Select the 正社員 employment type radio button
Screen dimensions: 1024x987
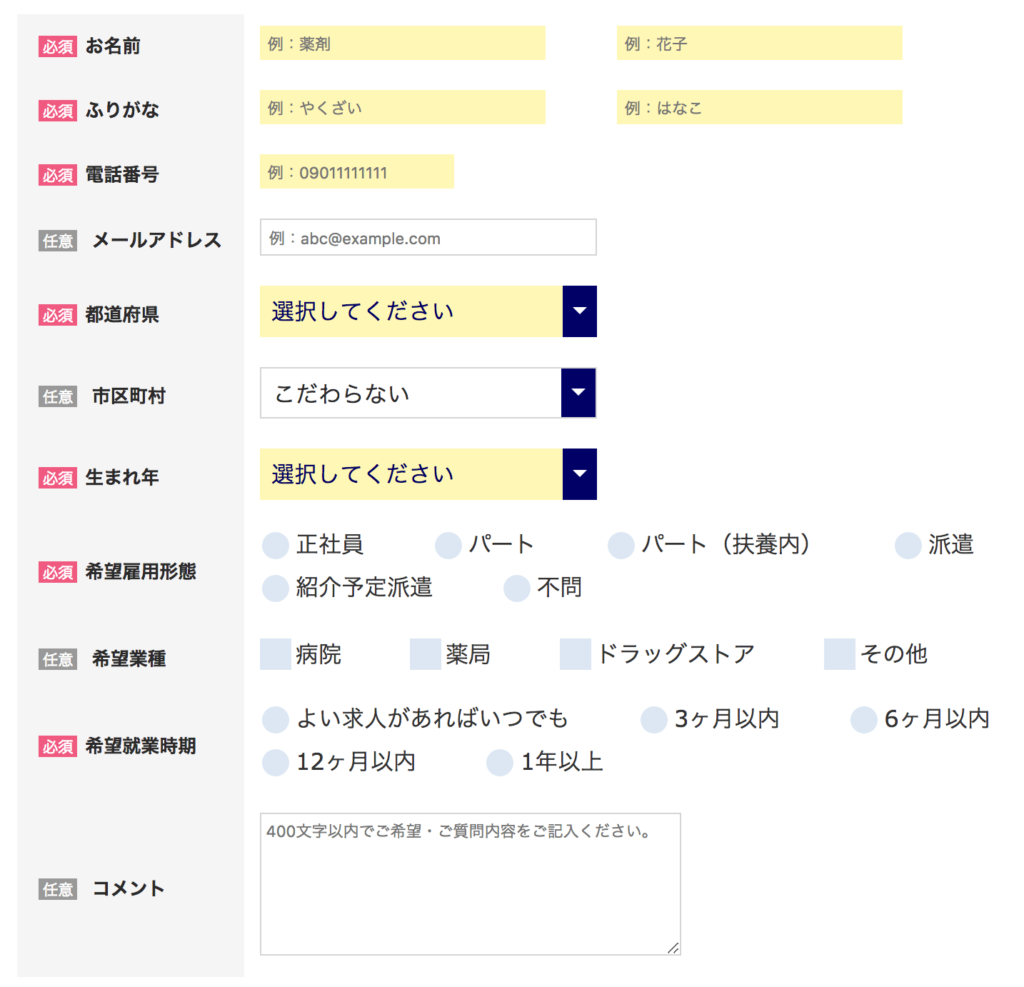coord(275,545)
